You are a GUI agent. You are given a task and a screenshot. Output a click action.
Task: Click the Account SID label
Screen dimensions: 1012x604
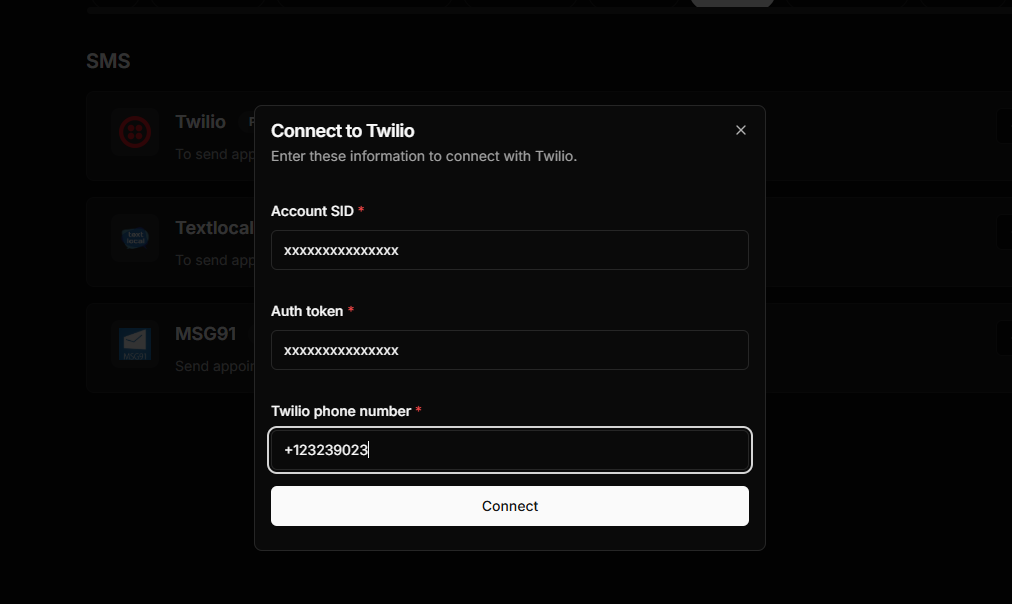(x=312, y=211)
